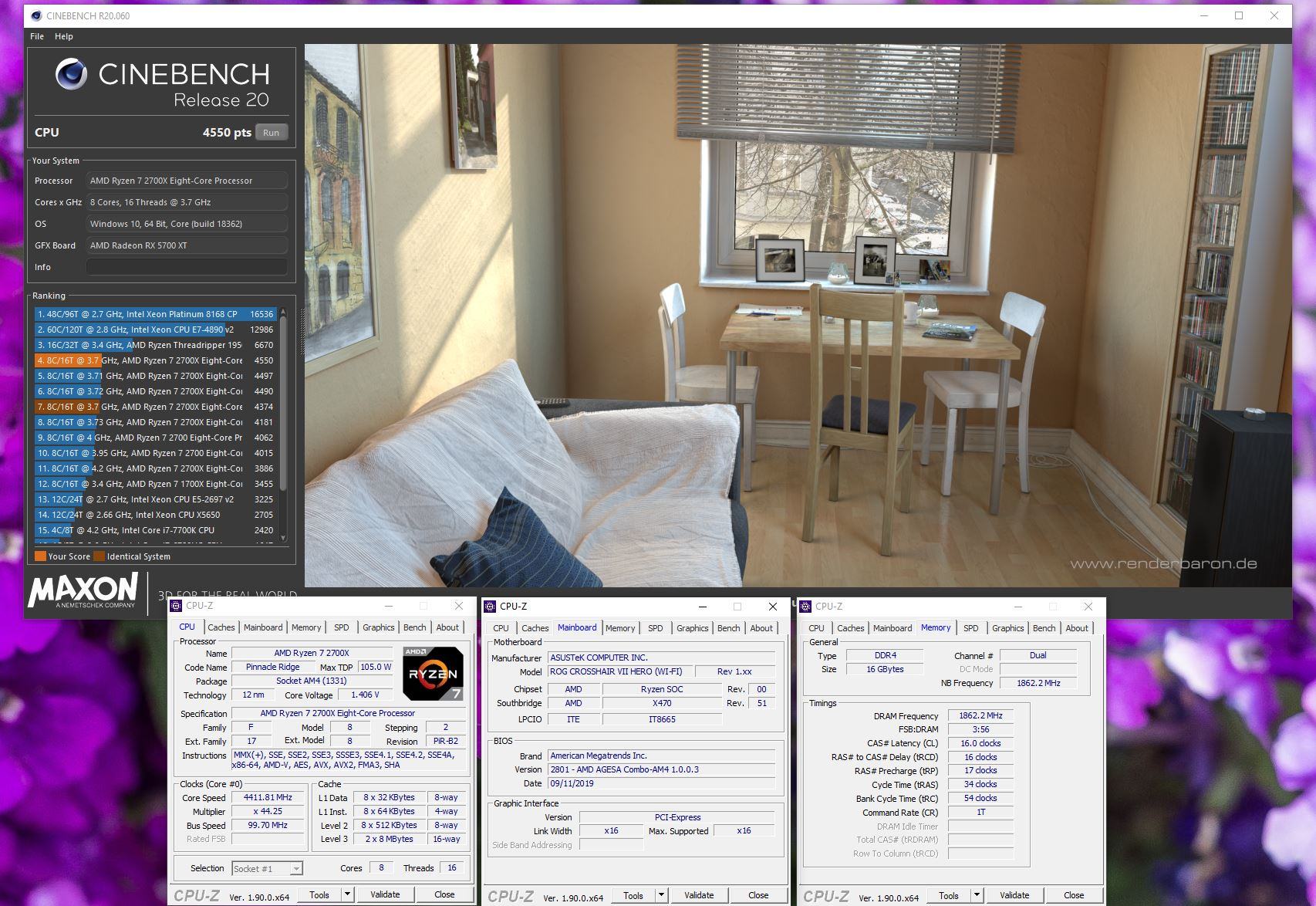Click Close button in right CPU-Z window
Viewport: 1316px width, 906px height.
[1074, 895]
